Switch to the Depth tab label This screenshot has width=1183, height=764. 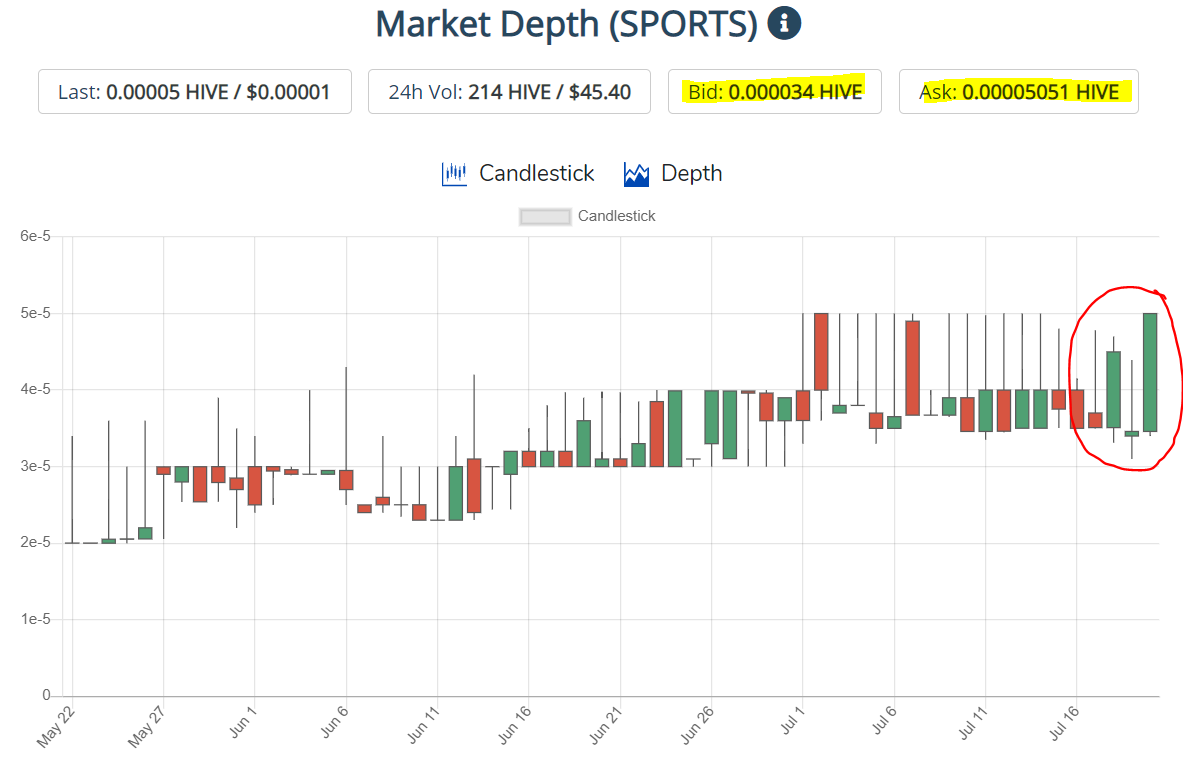[x=691, y=174]
